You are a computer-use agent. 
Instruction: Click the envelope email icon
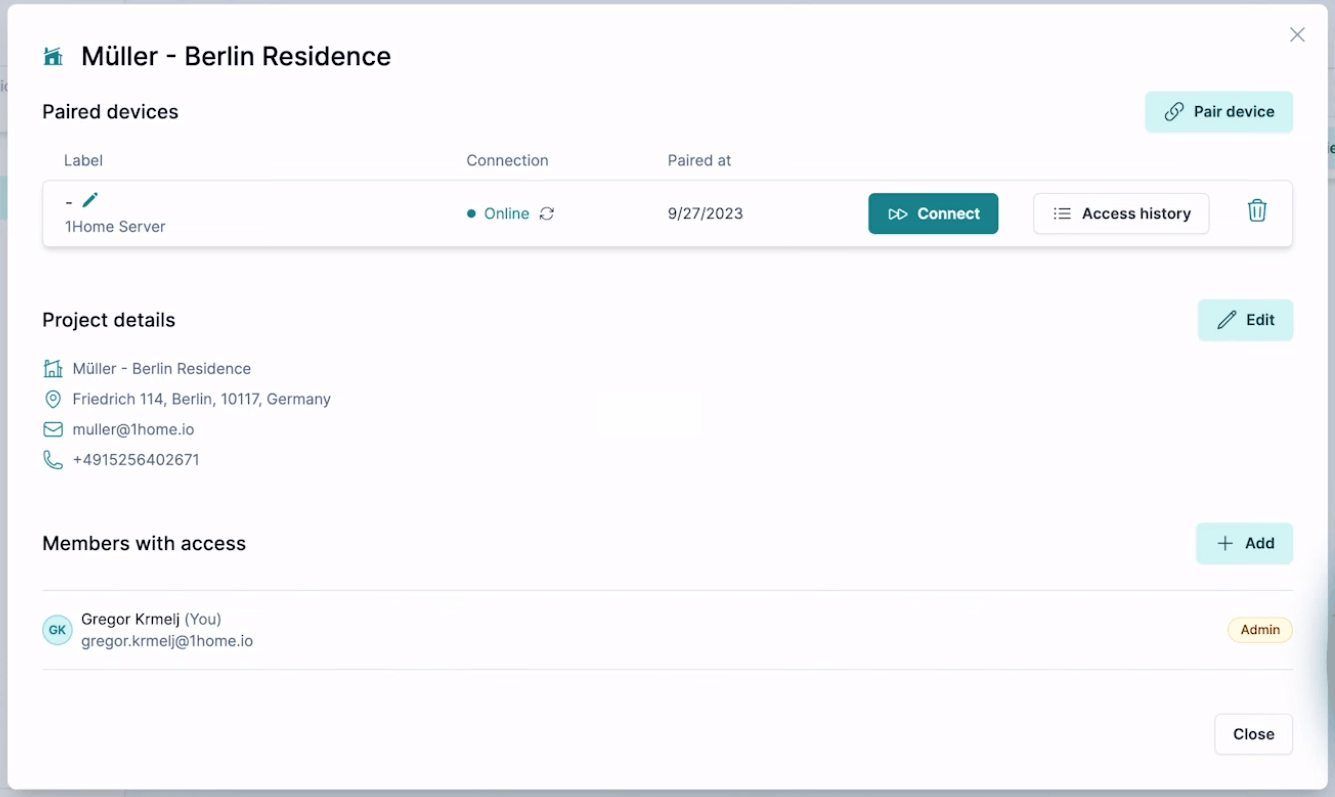pos(53,429)
